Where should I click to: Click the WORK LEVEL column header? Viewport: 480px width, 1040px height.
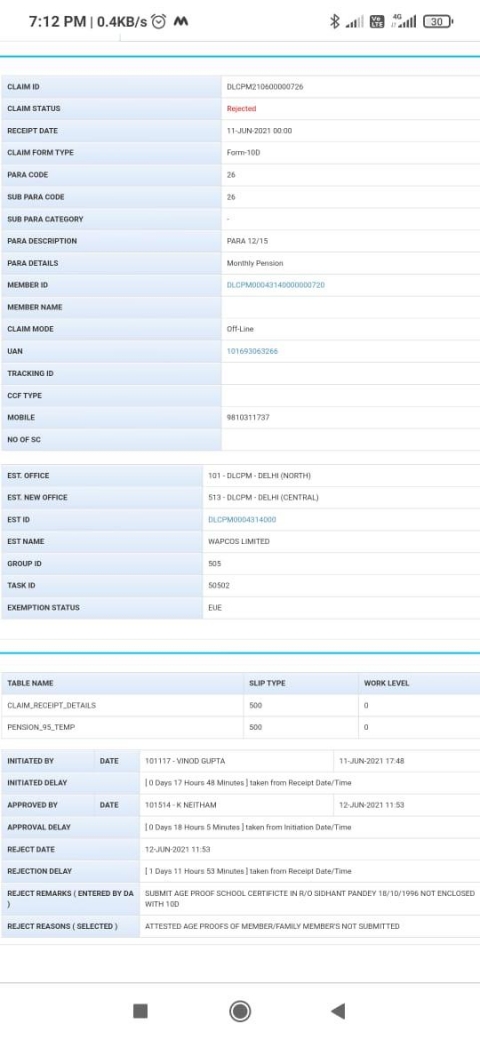point(387,683)
